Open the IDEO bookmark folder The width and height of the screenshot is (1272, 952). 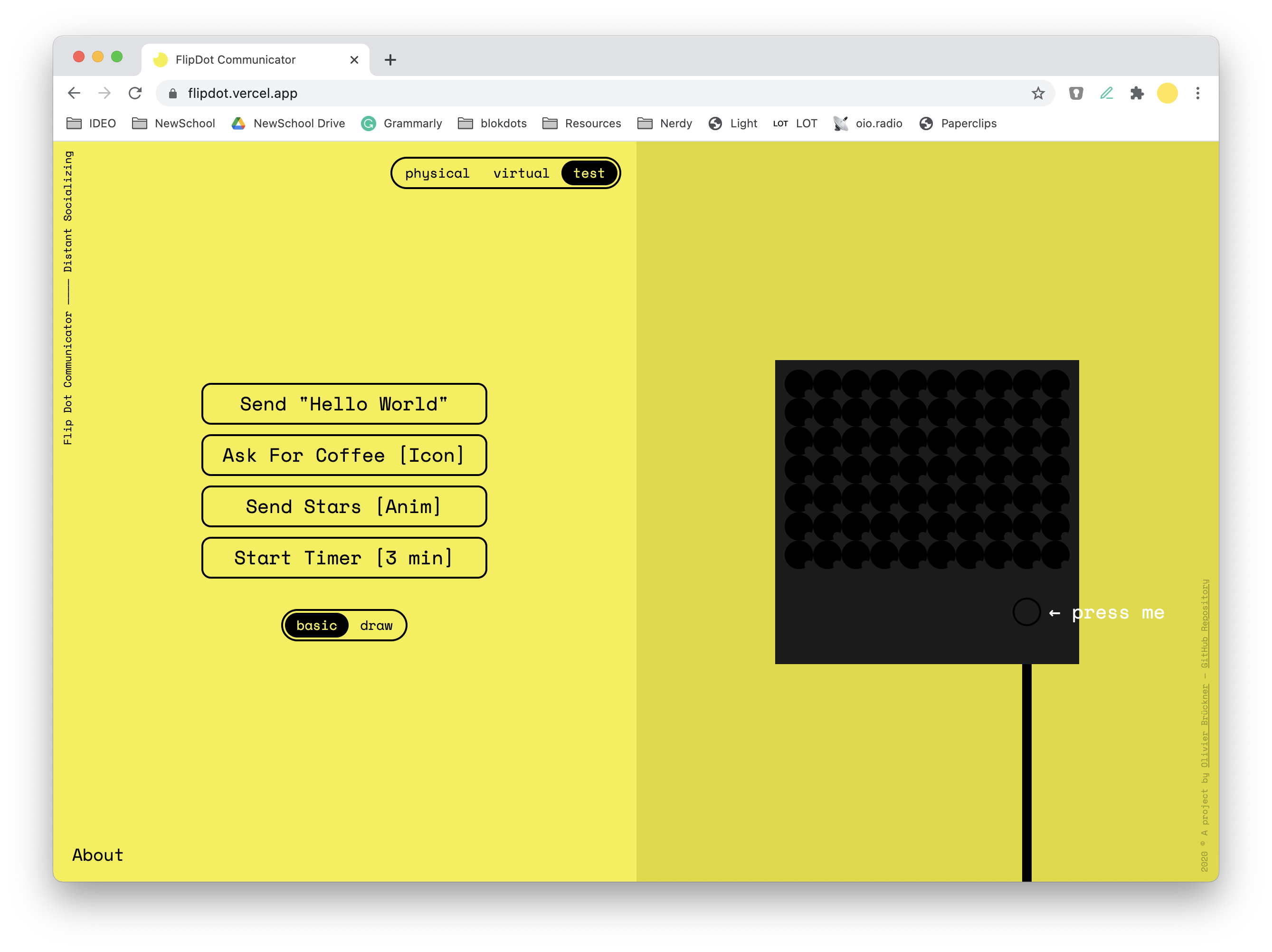coord(91,124)
